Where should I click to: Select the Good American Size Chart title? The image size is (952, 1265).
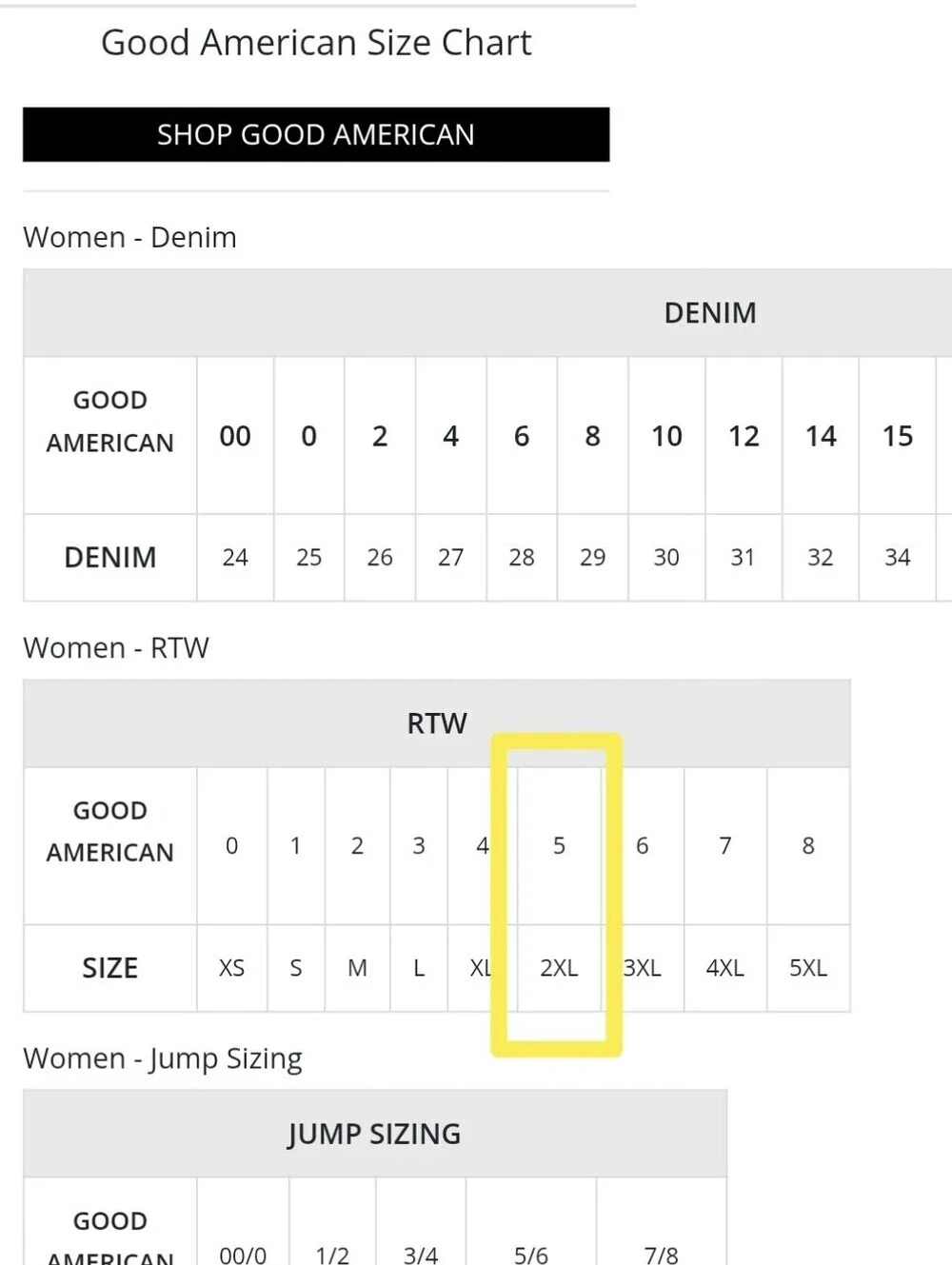pos(316,43)
